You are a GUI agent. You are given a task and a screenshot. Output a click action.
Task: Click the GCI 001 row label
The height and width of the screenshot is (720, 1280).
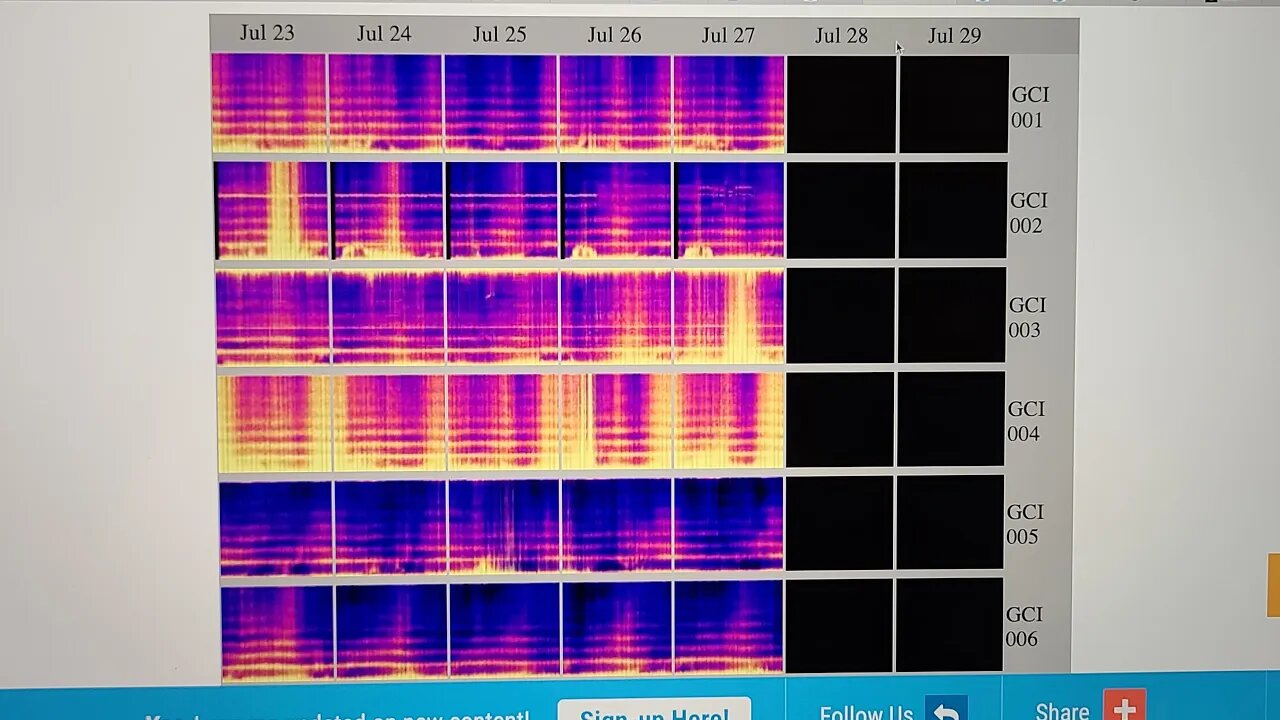pyautogui.click(x=1030, y=107)
